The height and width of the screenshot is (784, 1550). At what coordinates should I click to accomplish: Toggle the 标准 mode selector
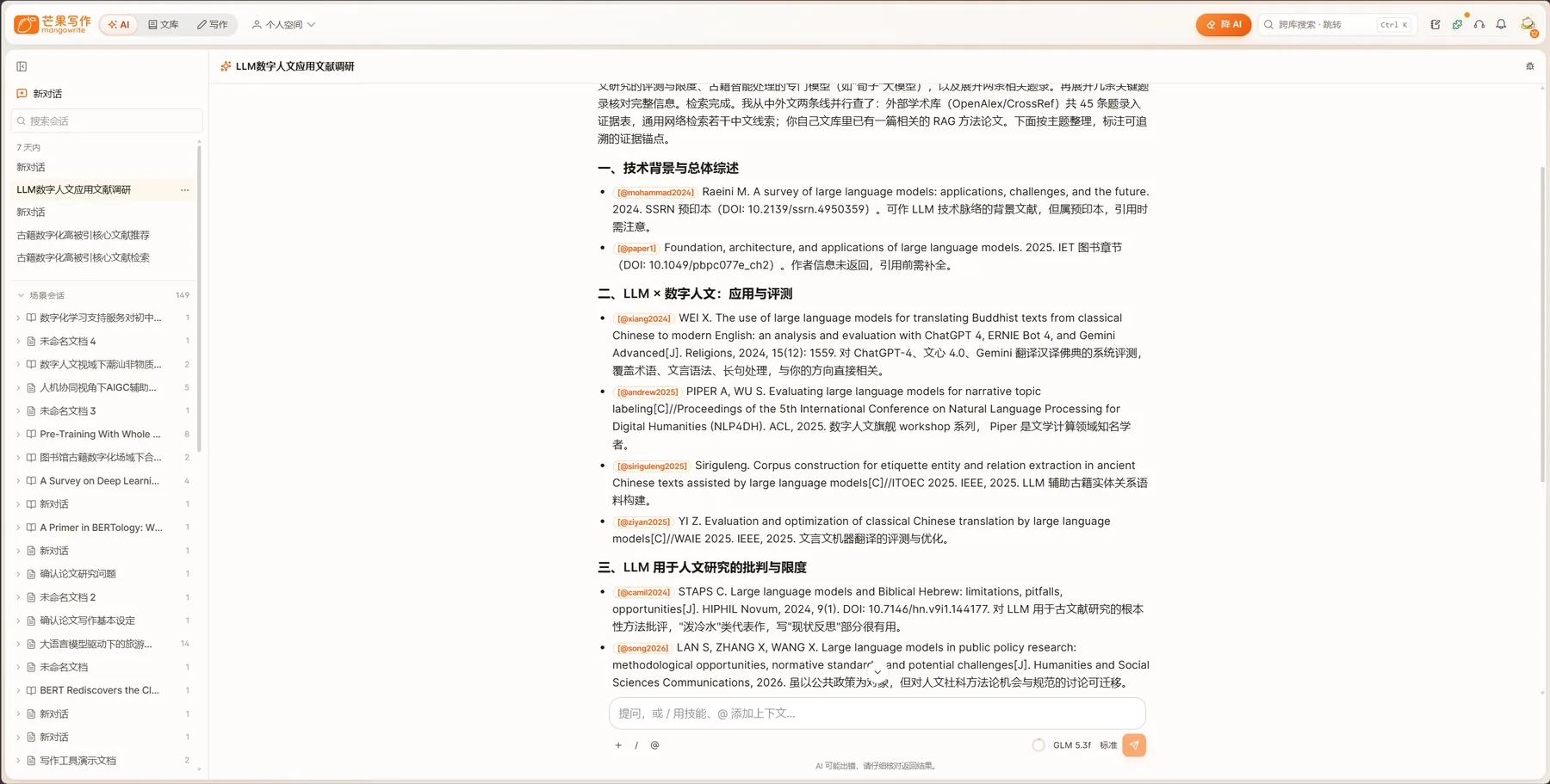(1108, 745)
